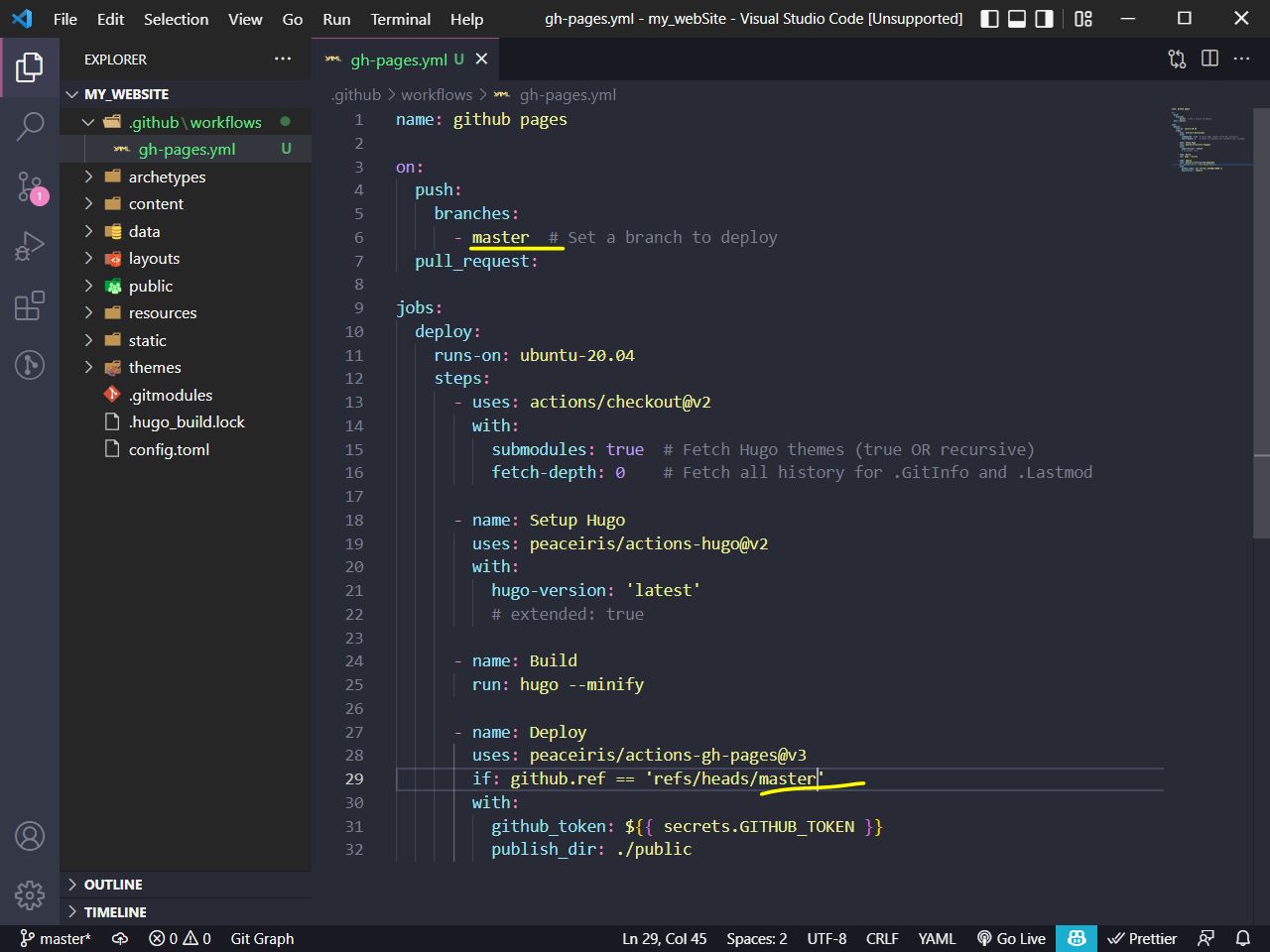
Task: Collapse the .github\workflows folder
Action: [186, 122]
